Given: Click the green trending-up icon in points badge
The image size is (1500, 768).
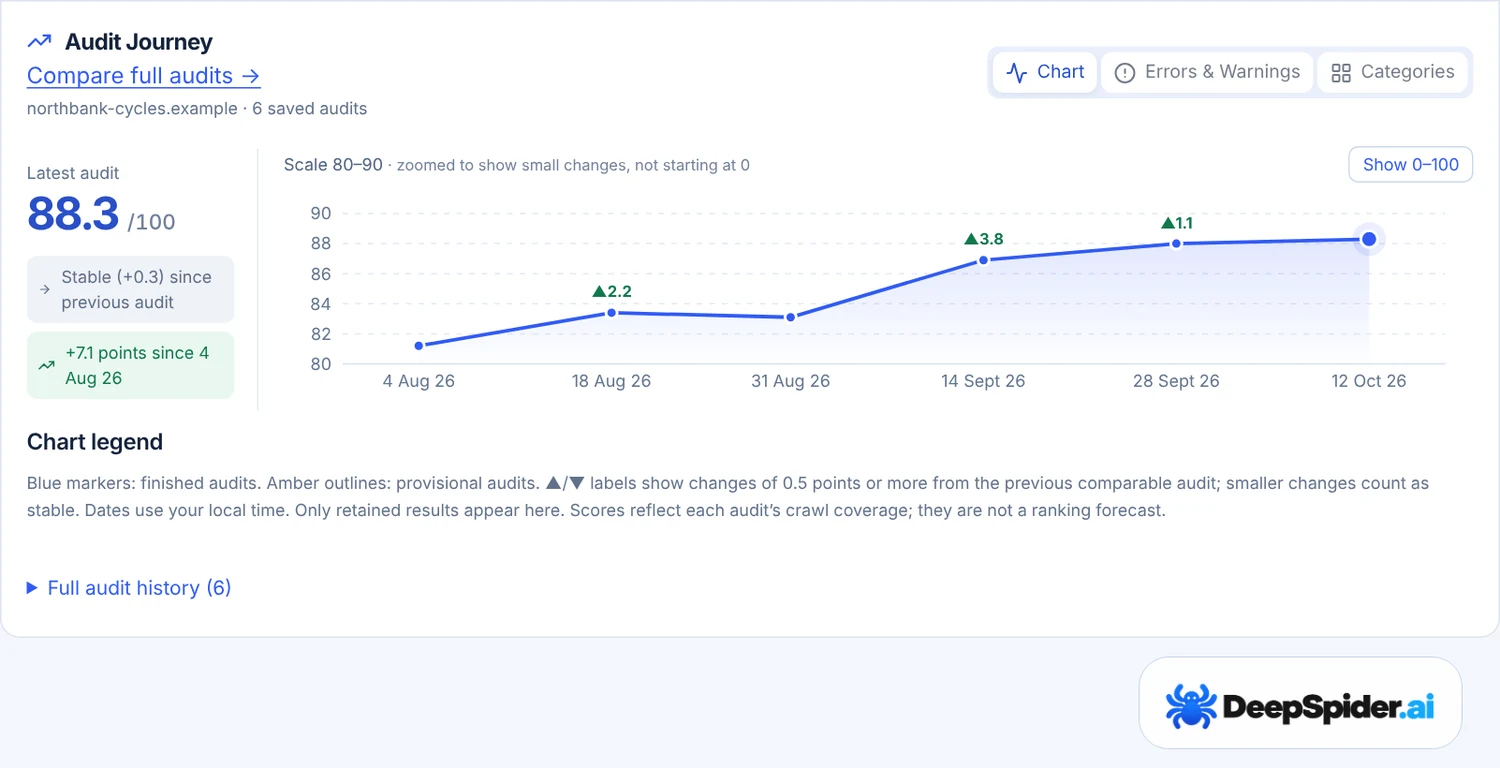Looking at the screenshot, I should click(46, 366).
